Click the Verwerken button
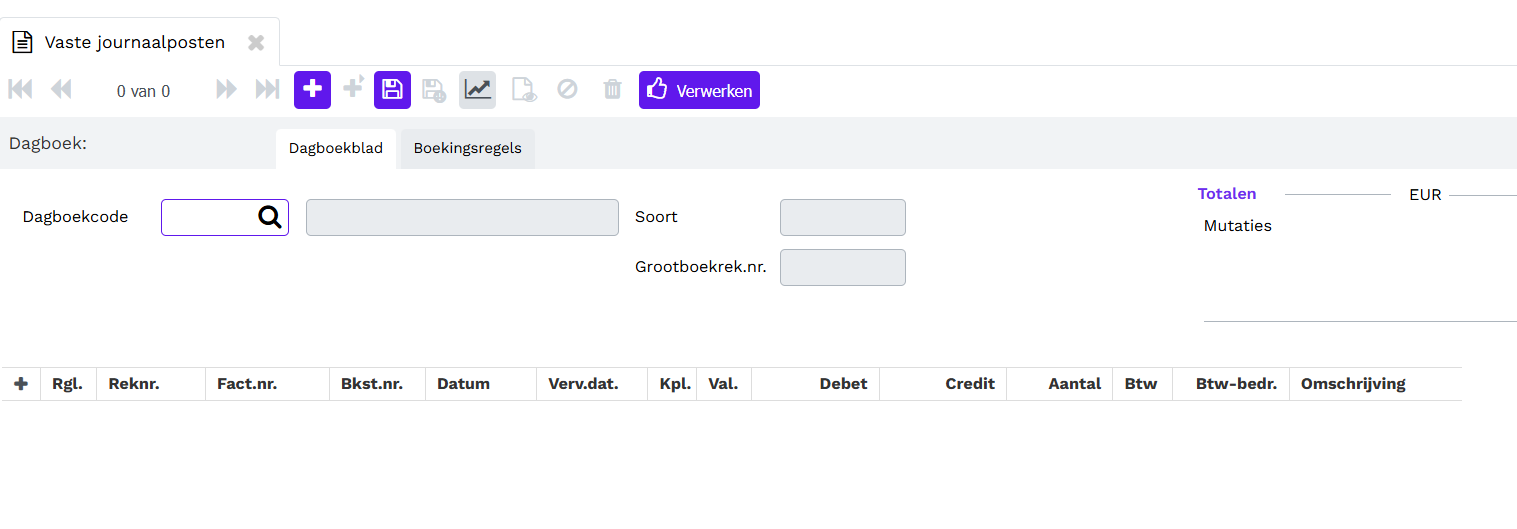This screenshot has width=1517, height=529. pos(699,90)
